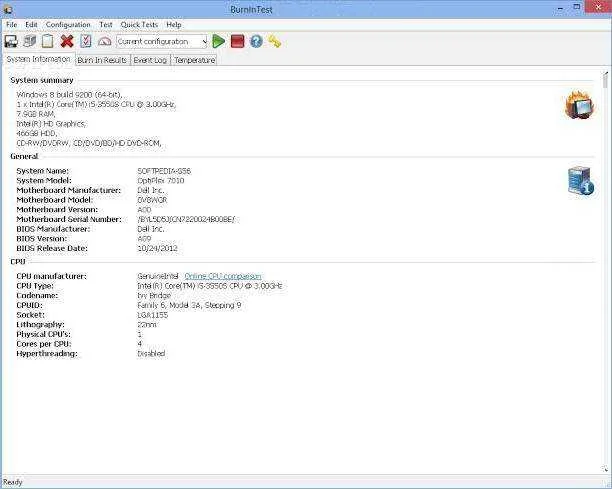Open the Current configuration dropdown
The image size is (612, 489).
[162, 41]
